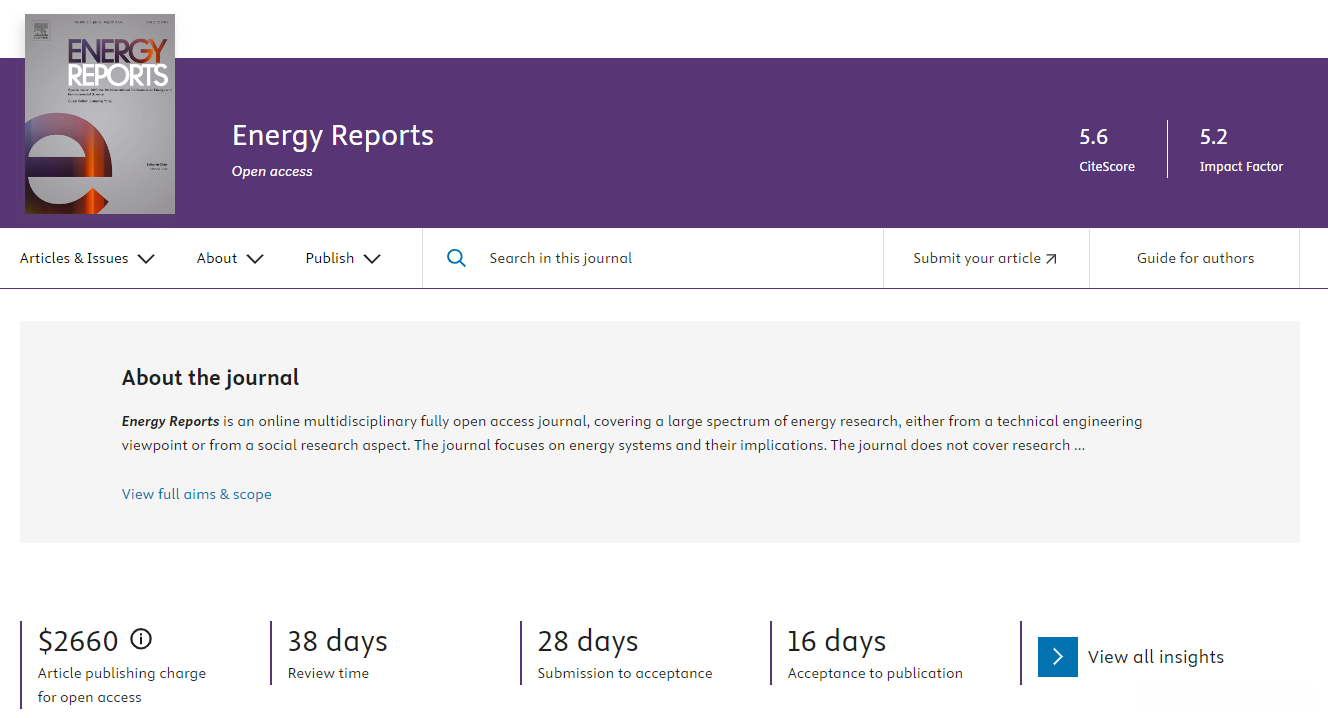Click the blue arrow View all insights button
The height and width of the screenshot is (718, 1328).
(1058, 657)
